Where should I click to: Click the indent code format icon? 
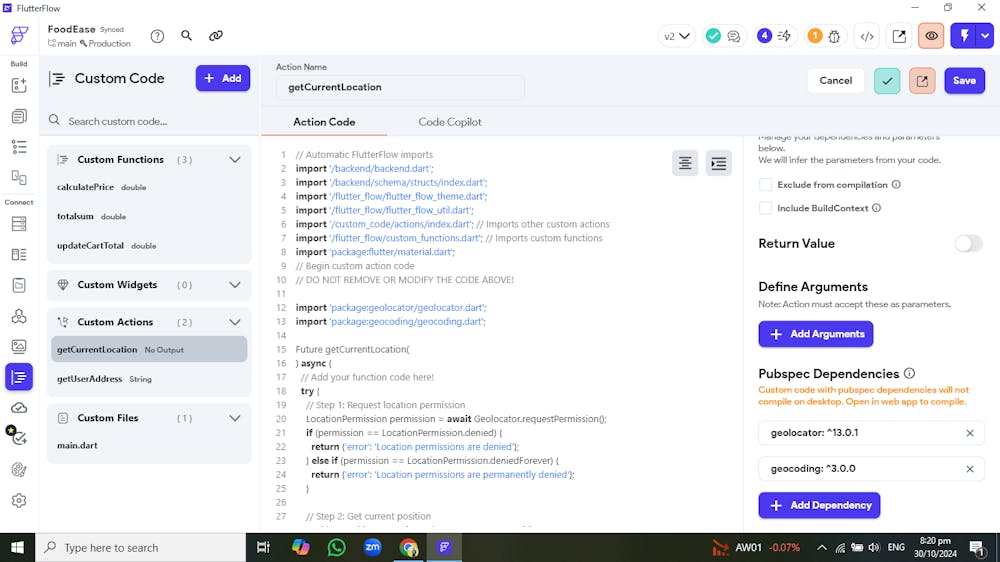719,163
